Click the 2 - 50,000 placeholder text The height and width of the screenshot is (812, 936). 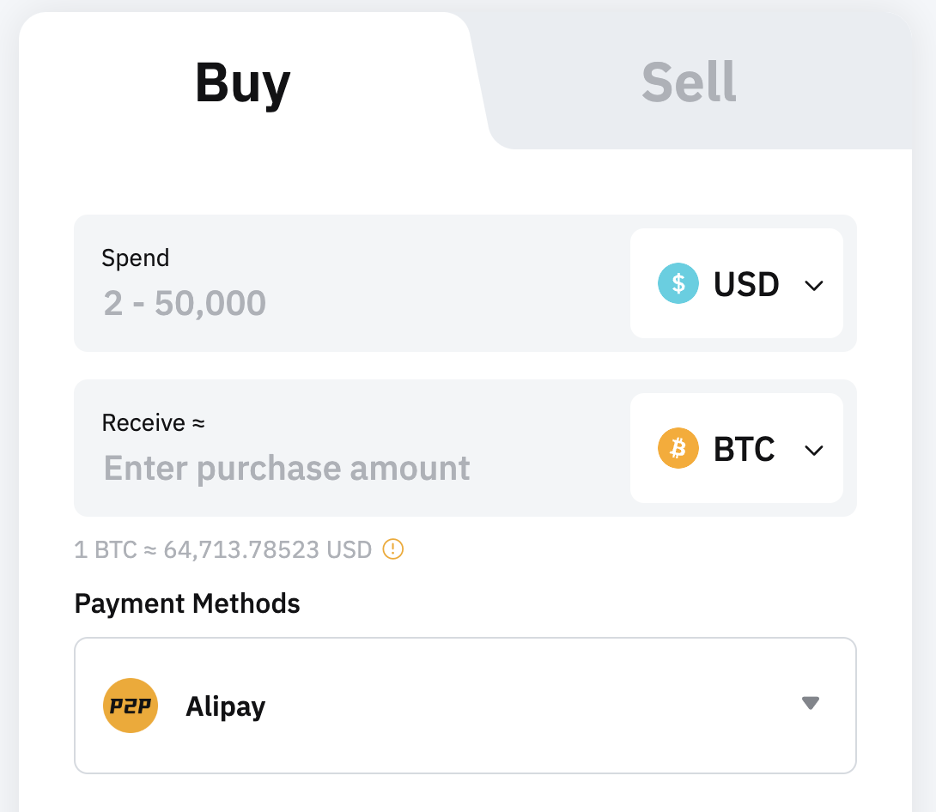pos(185,302)
